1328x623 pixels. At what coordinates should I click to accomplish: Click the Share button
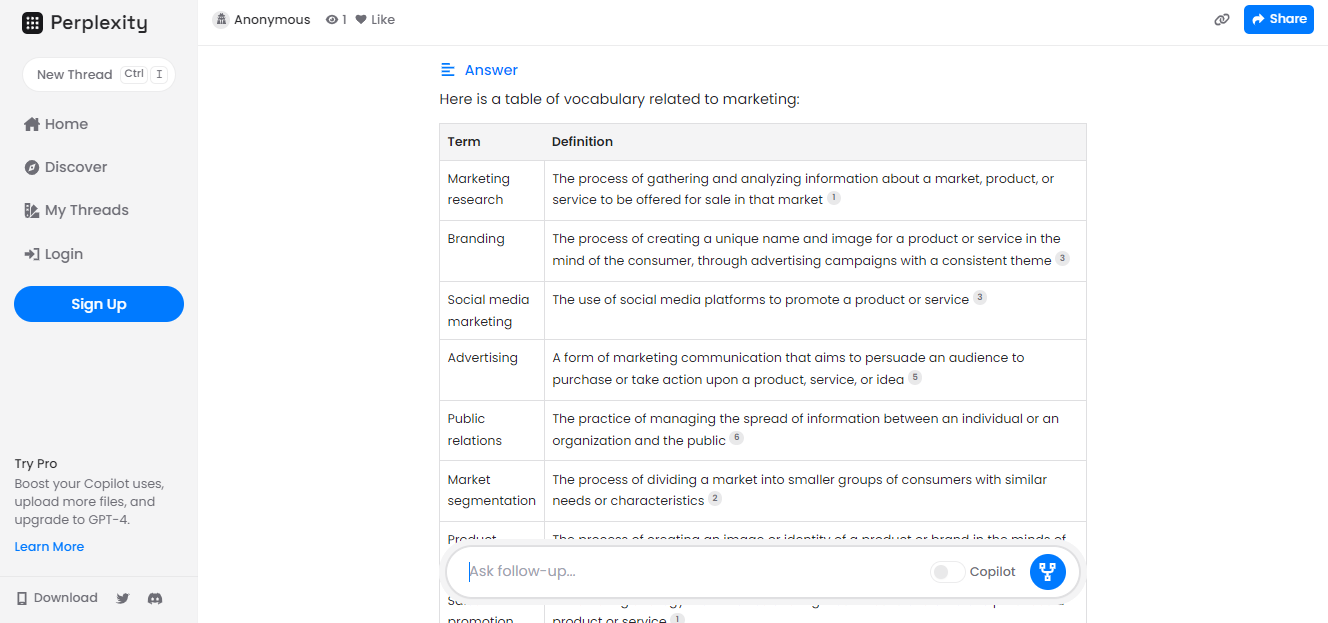point(1278,19)
